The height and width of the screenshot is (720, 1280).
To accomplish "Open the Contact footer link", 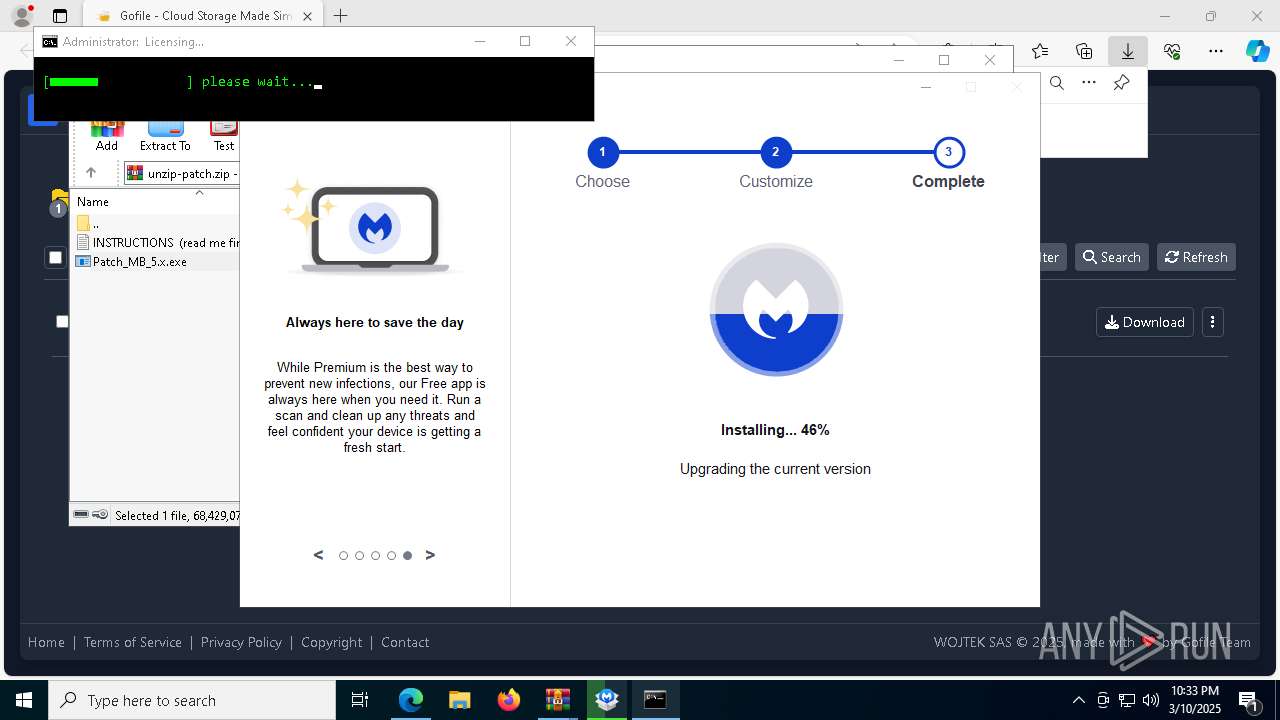I will pos(405,642).
